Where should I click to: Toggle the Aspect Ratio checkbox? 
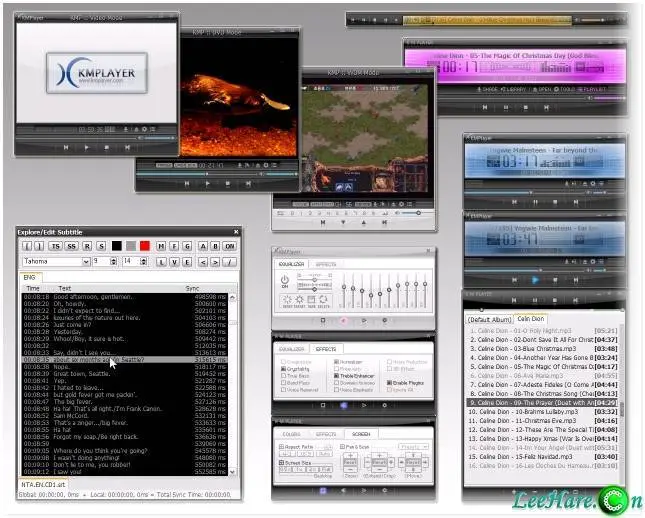[281, 447]
